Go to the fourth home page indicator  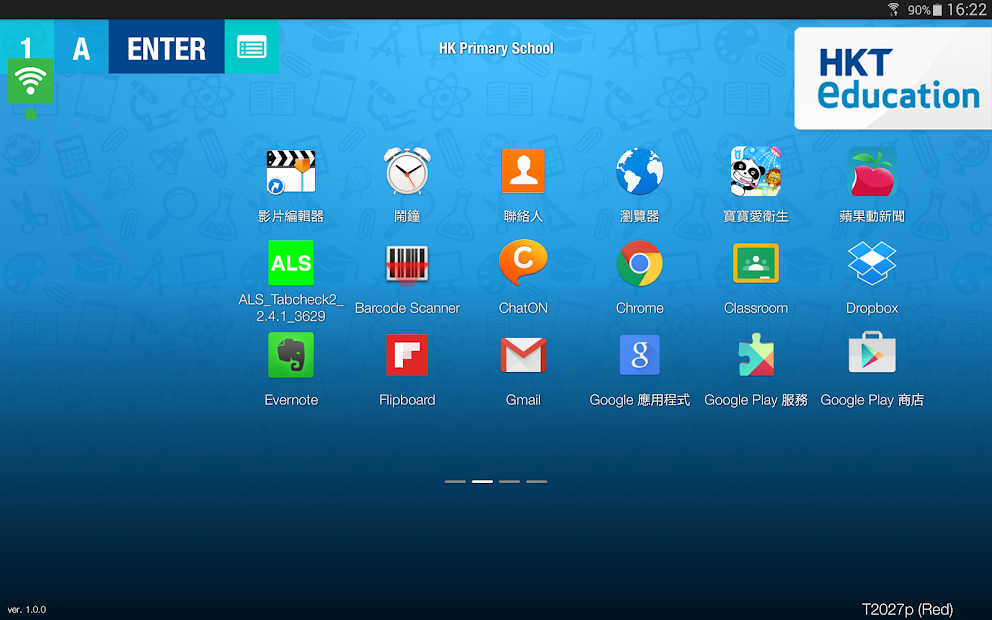[536, 481]
